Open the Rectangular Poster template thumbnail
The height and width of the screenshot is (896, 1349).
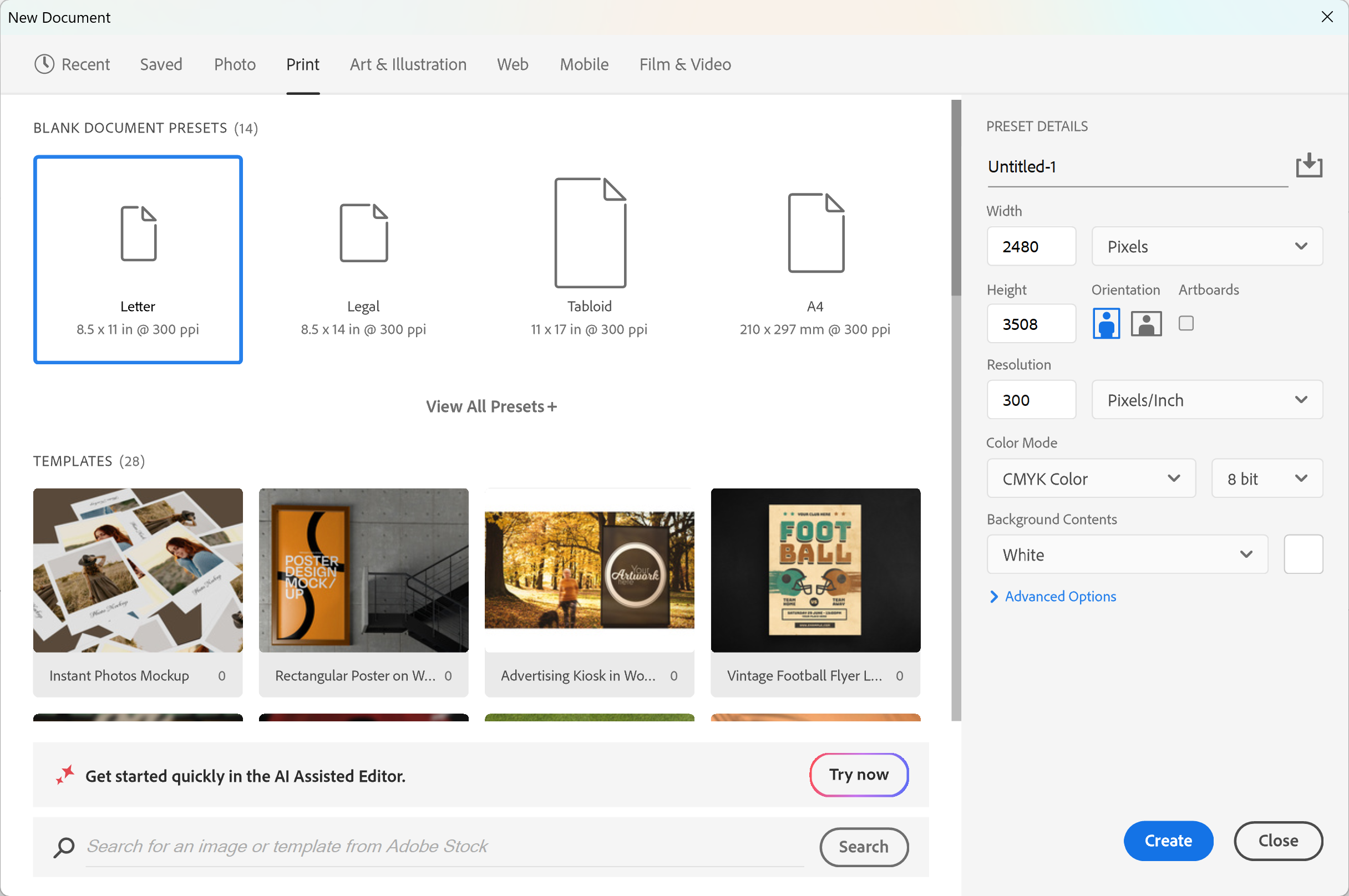coord(363,571)
